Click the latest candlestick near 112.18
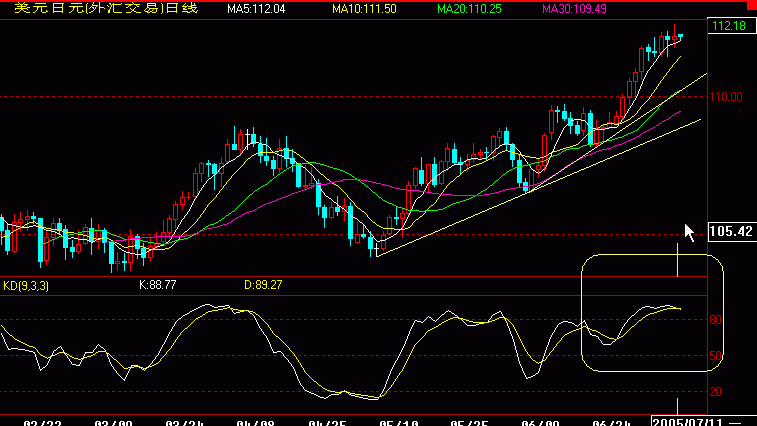The image size is (757, 426). pyautogui.click(x=681, y=36)
